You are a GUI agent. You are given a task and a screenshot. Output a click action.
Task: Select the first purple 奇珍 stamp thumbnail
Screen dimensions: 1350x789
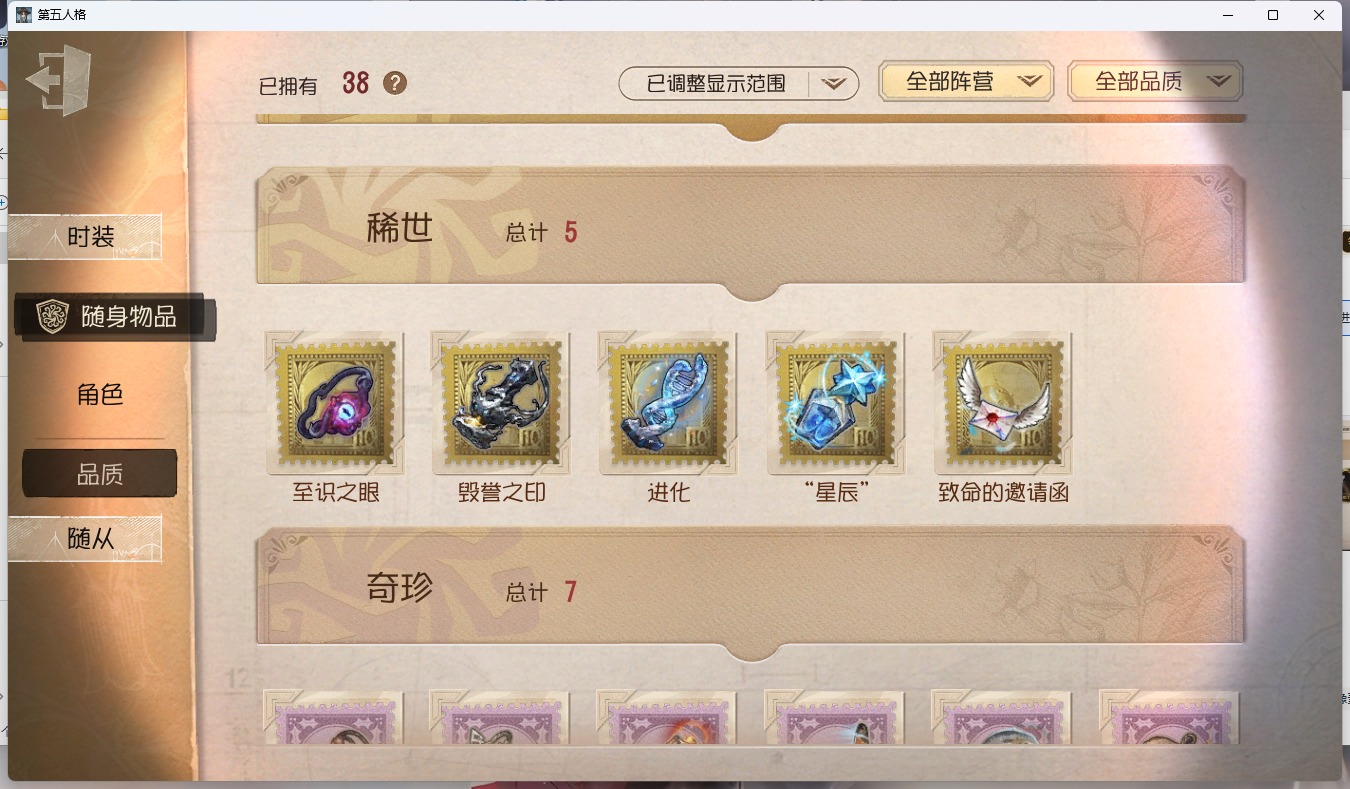[333, 717]
